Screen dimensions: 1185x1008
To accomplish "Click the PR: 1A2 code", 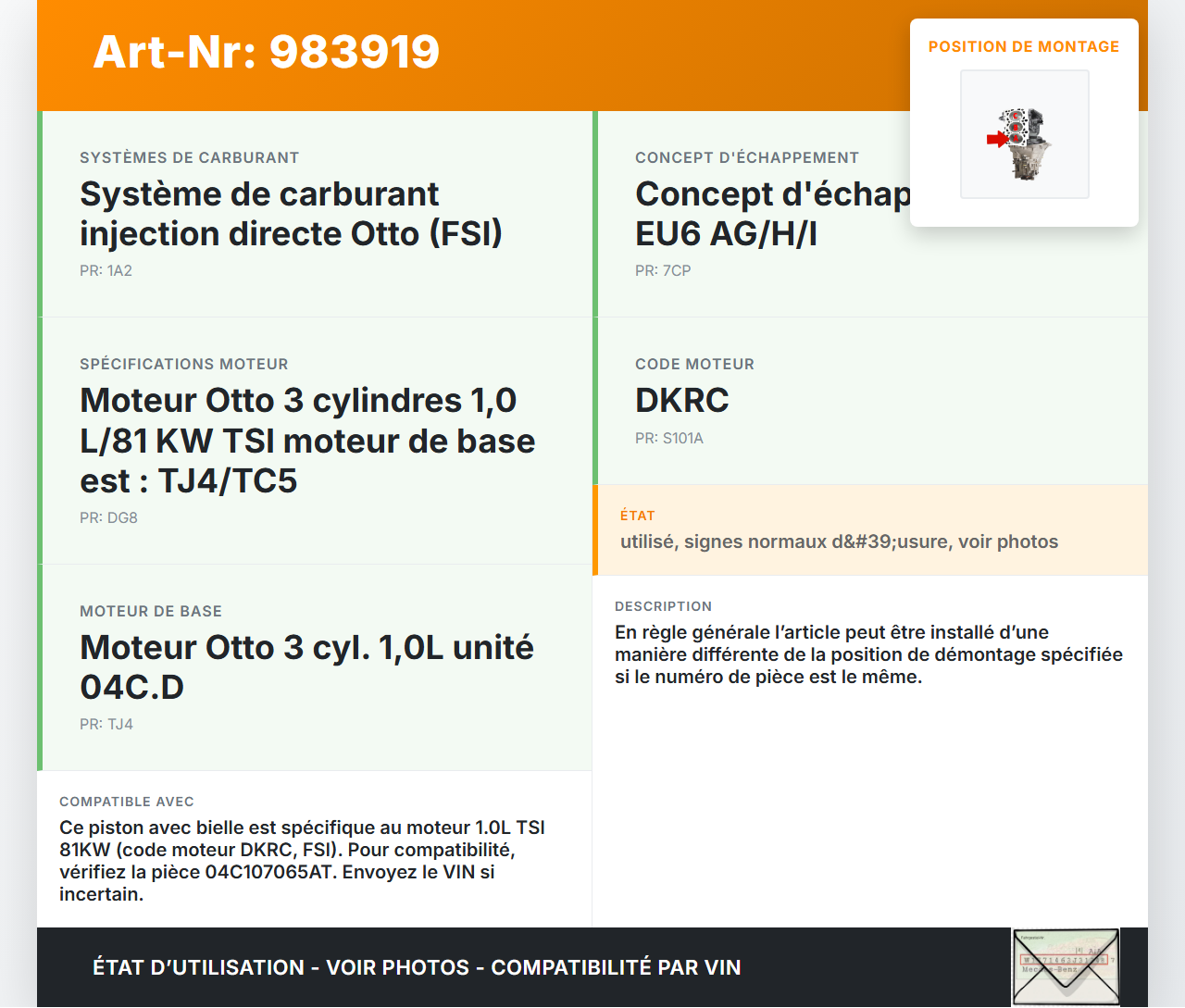I will (106, 270).
